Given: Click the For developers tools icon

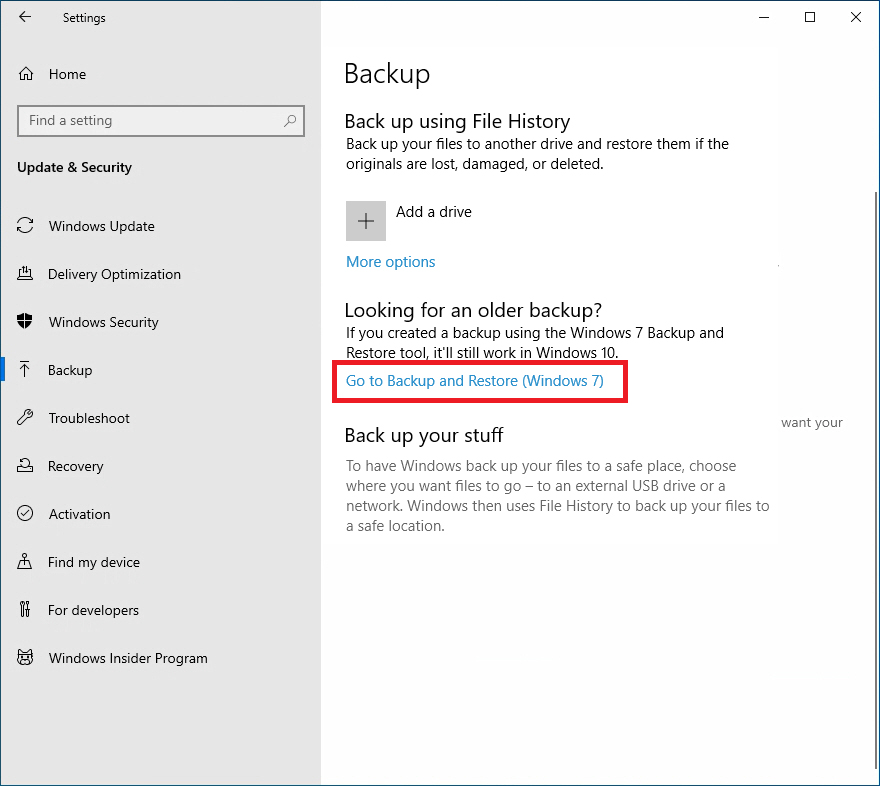Looking at the screenshot, I should [25, 609].
